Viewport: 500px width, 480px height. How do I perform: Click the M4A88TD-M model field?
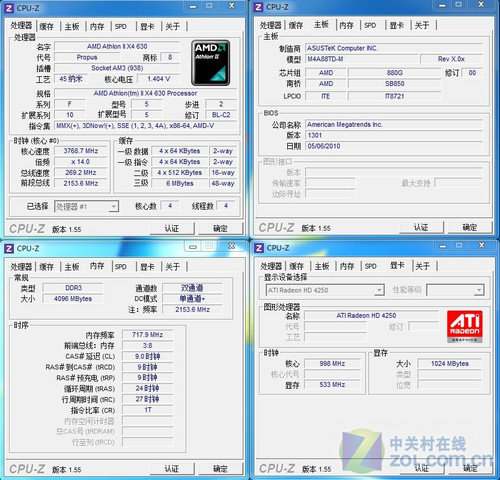coord(362,59)
